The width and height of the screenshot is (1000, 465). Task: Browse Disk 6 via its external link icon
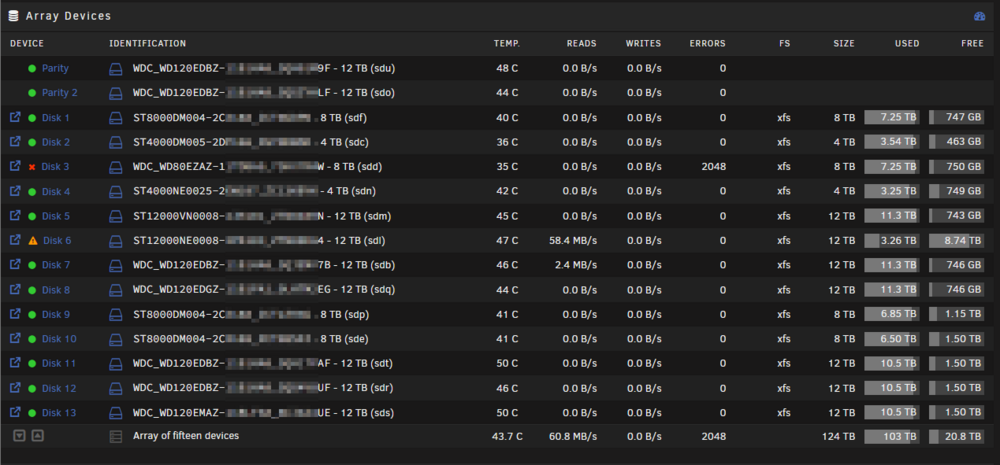15,240
